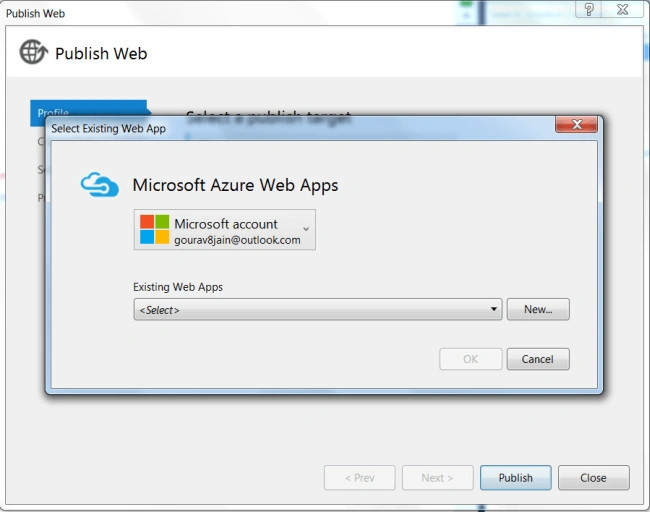Cancel the Select Existing Web App dialog
Image resolution: width=650 pixels, height=512 pixels.
pos(538,359)
